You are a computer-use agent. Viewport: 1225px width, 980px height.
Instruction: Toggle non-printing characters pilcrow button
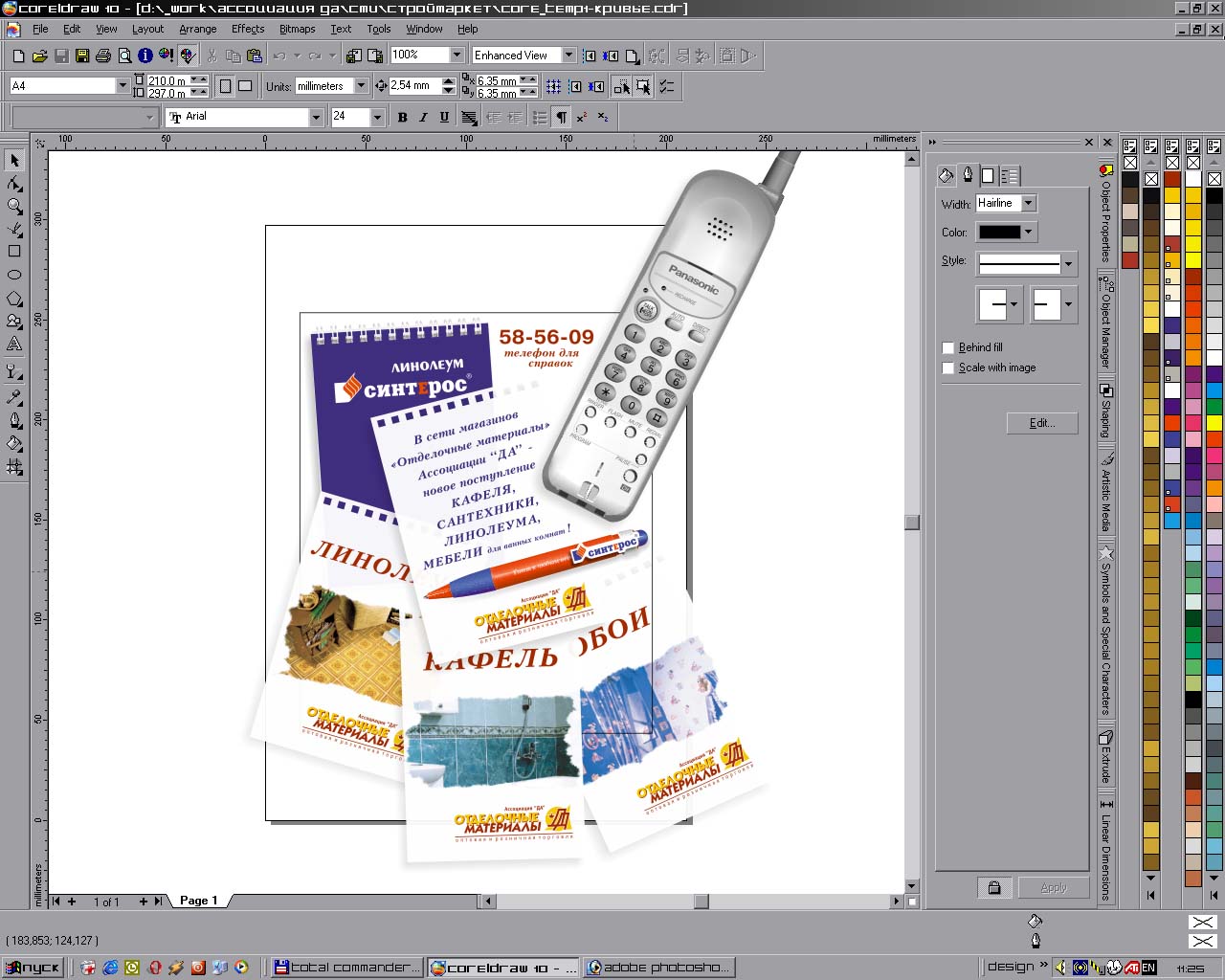pyautogui.click(x=561, y=117)
